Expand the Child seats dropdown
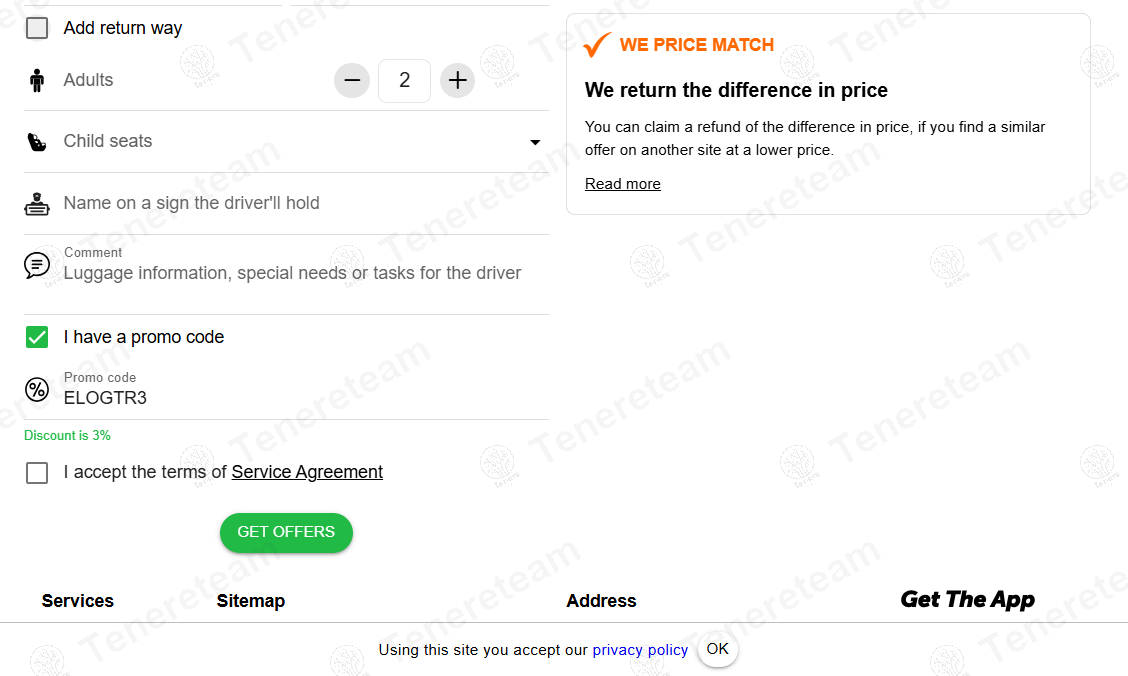Image resolution: width=1128 pixels, height=676 pixels. 535,142
